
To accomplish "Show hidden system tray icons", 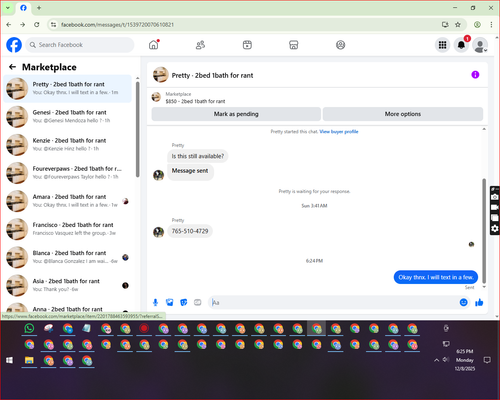I will tap(436, 360).
